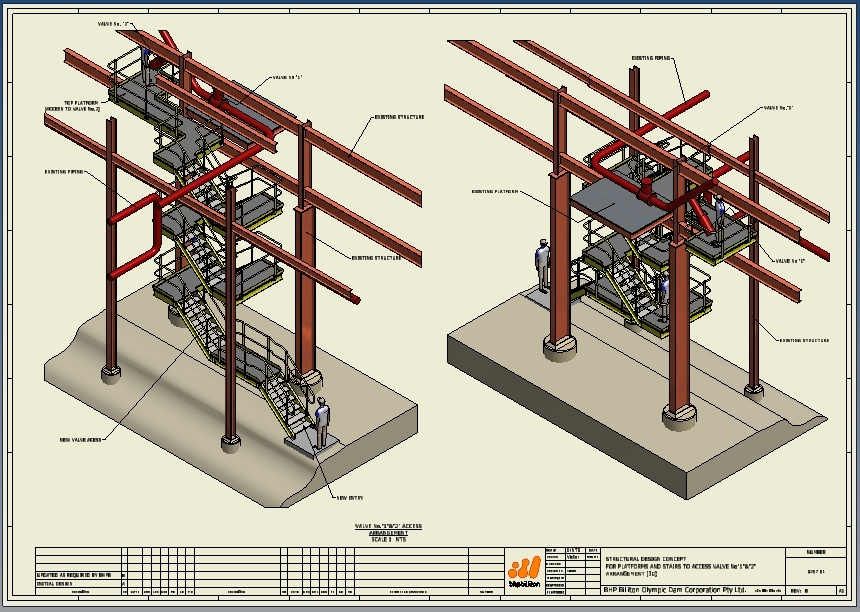Click 'BHP Billiton Olympic Dam Corporation Pty Ltd.' text

tap(666, 590)
